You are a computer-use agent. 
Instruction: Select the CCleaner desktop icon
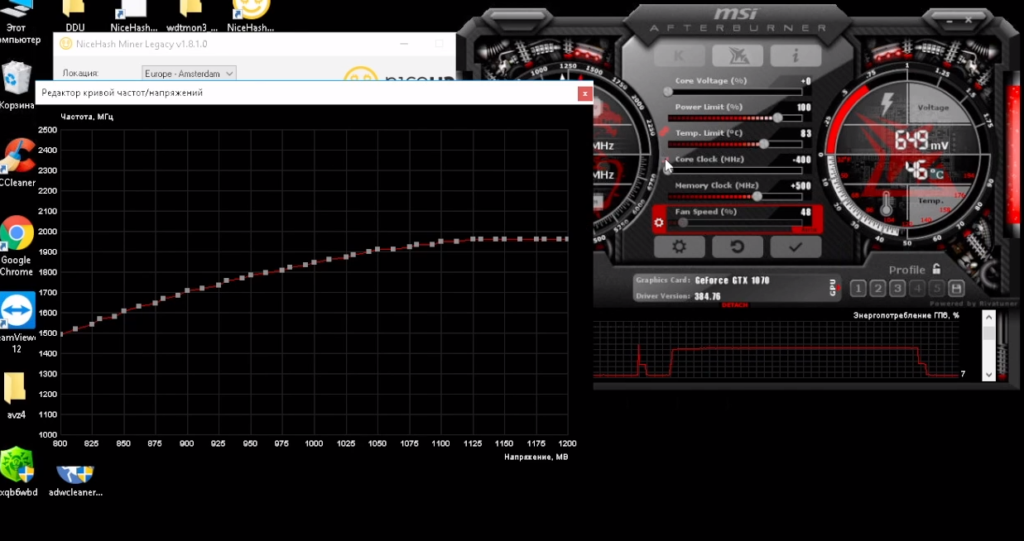coord(17,162)
